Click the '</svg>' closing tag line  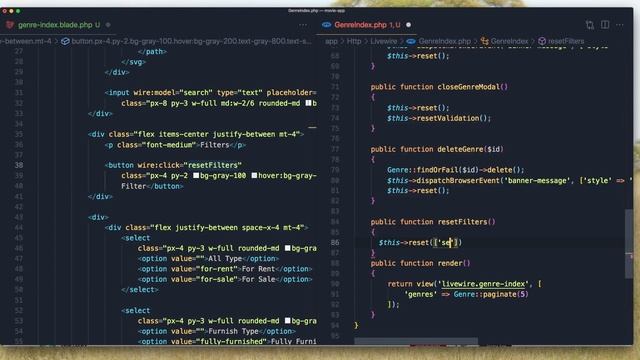click(x=133, y=62)
